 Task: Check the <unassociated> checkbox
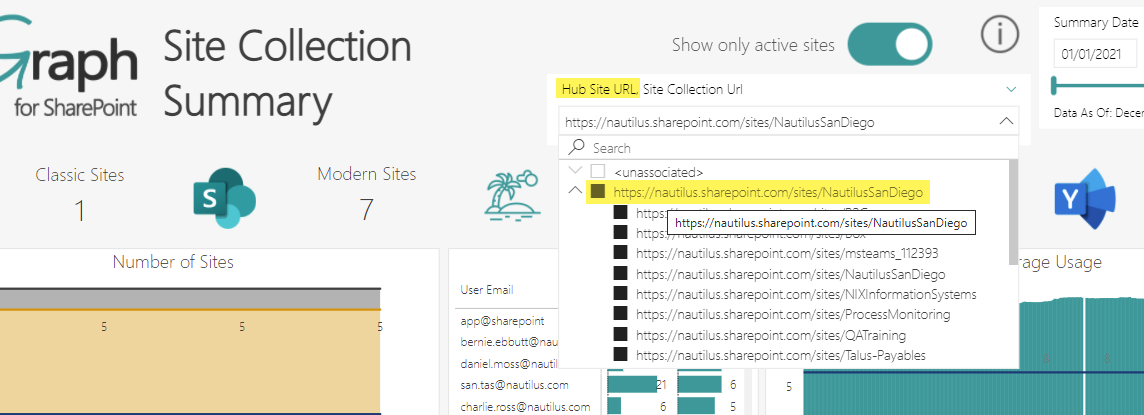pyautogui.click(x=598, y=171)
